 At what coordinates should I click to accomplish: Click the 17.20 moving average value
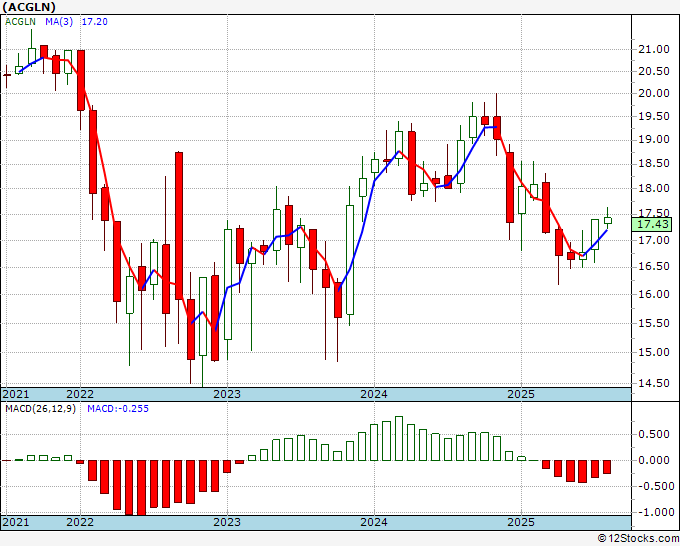(x=95, y=22)
